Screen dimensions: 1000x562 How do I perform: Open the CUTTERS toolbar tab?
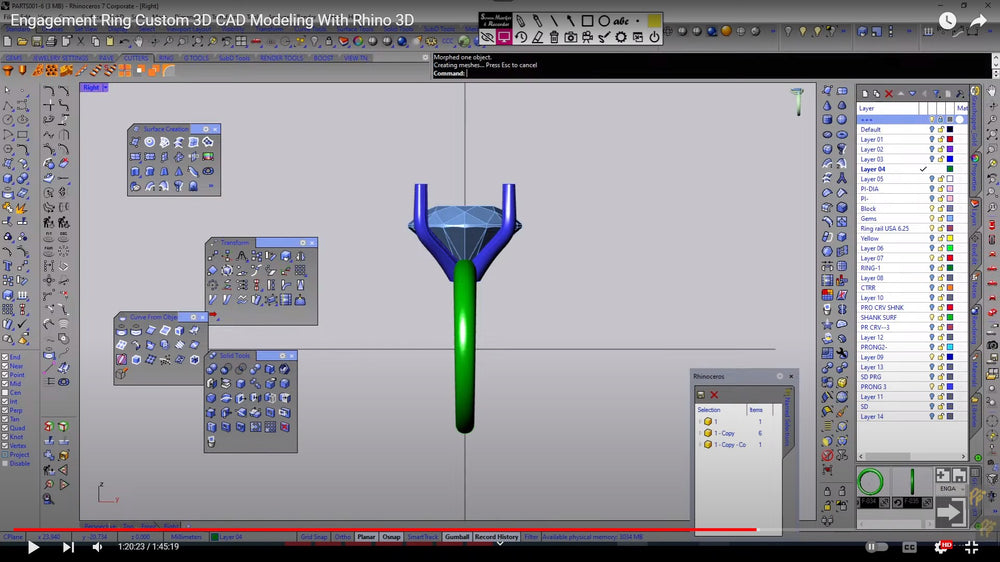(136, 58)
